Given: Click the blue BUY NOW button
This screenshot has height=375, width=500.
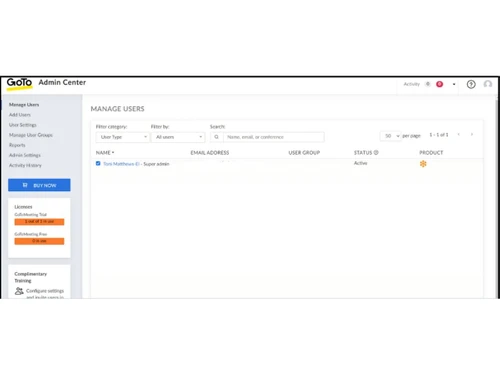Looking at the screenshot, I should pos(39,185).
